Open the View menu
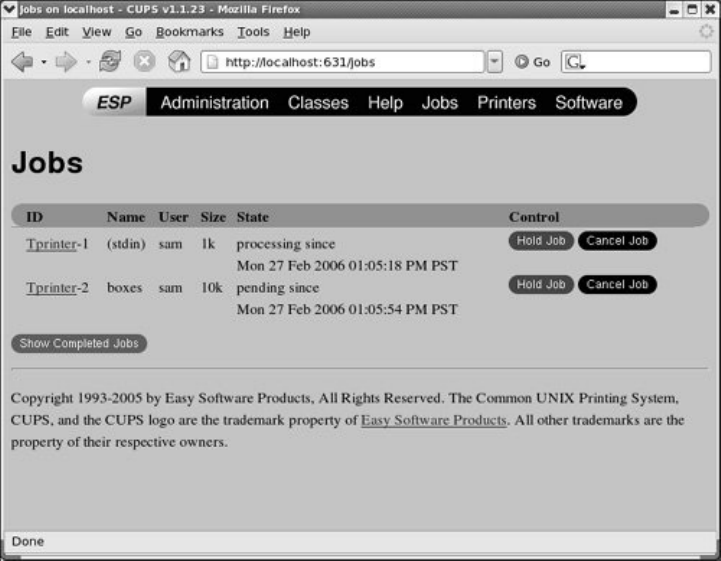721x561 pixels. click(x=97, y=32)
